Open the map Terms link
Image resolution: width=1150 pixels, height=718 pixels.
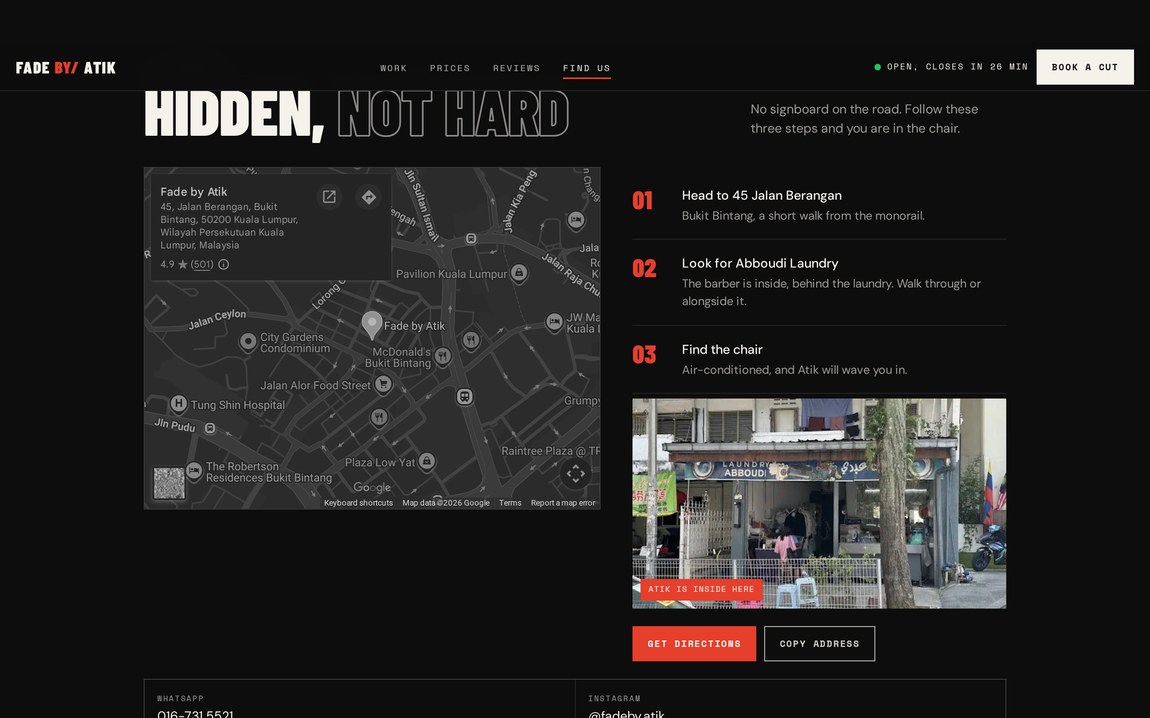click(510, 502)
